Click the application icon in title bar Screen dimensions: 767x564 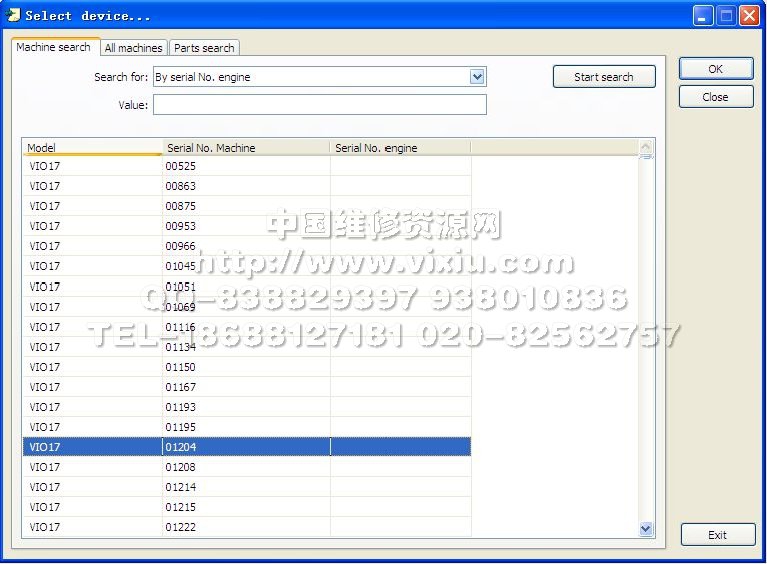click(13, 15)
